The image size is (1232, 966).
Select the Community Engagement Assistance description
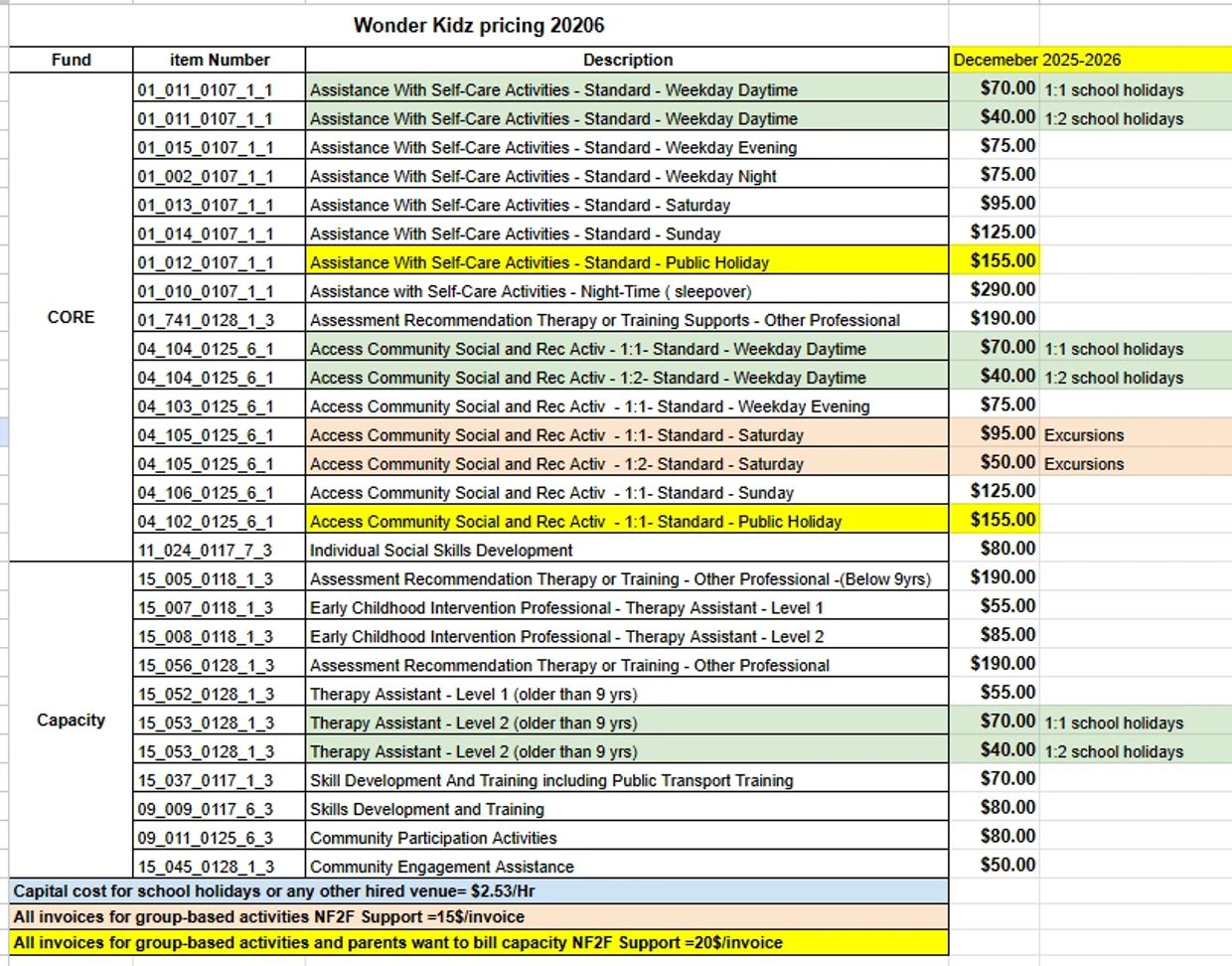442,867
